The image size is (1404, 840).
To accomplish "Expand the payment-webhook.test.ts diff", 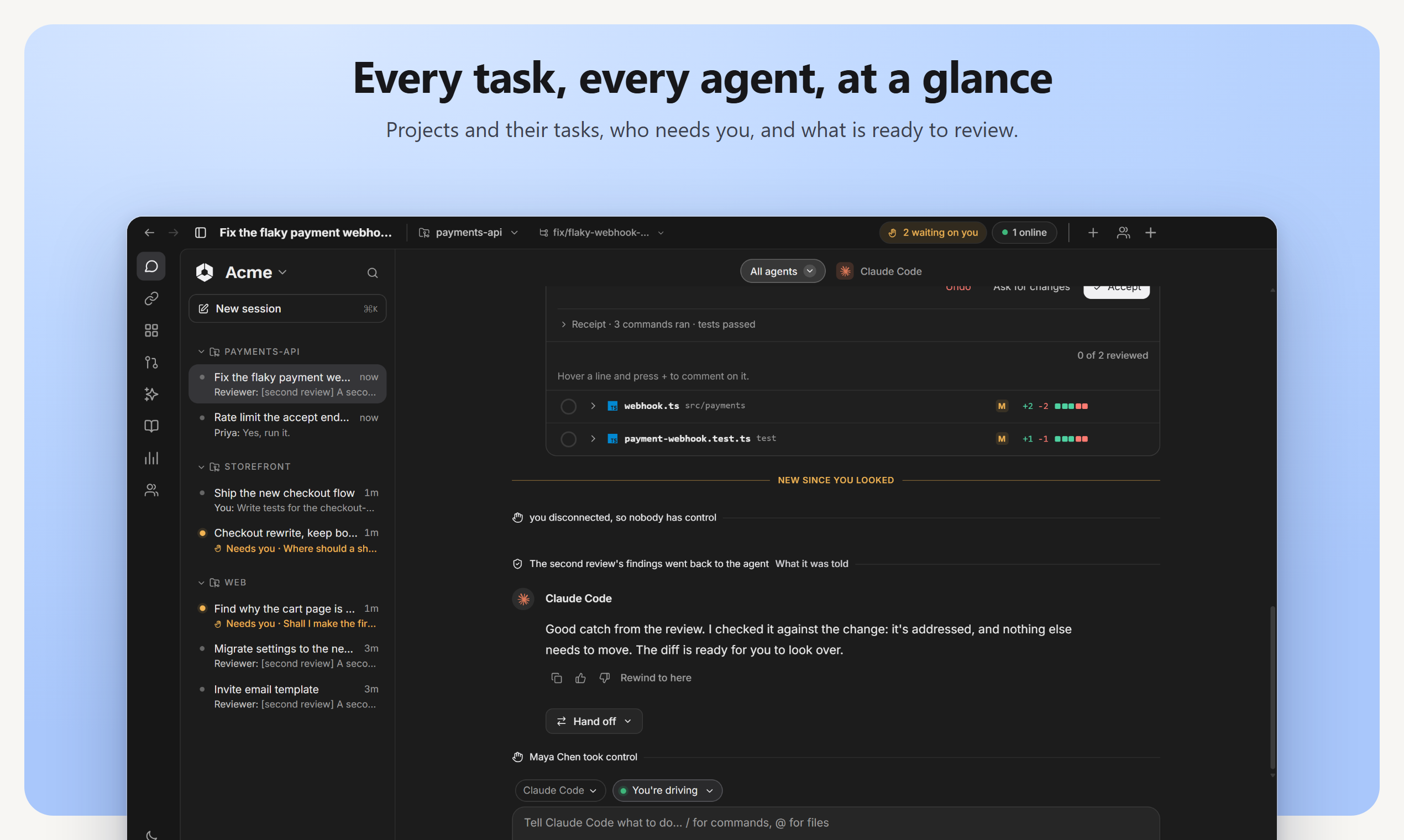I will [x=593, y=439].
